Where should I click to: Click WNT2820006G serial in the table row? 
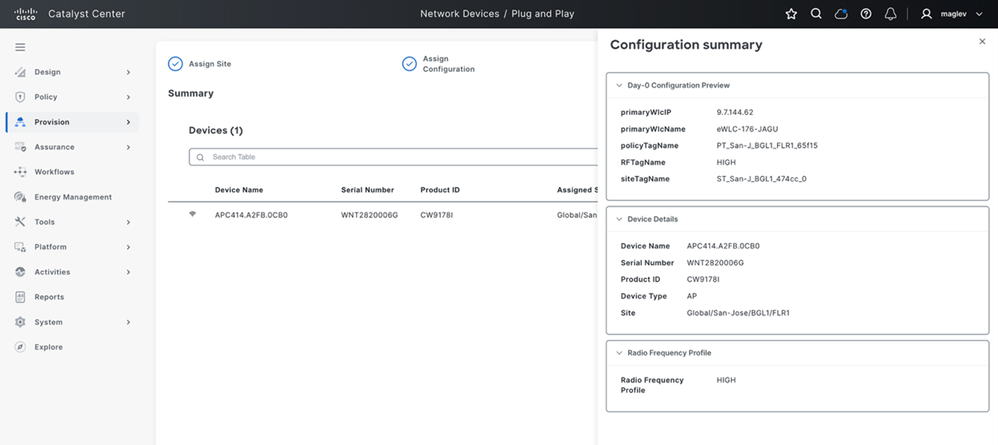pyautogui.click(x=369, y=215)
